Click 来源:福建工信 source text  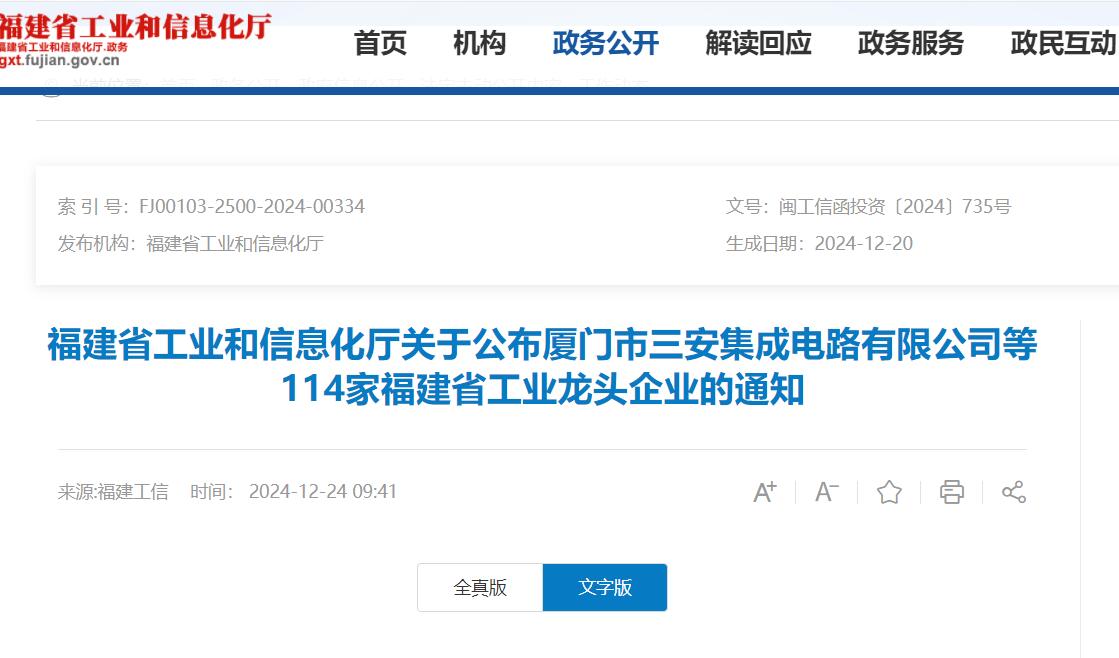coord(113,492)
